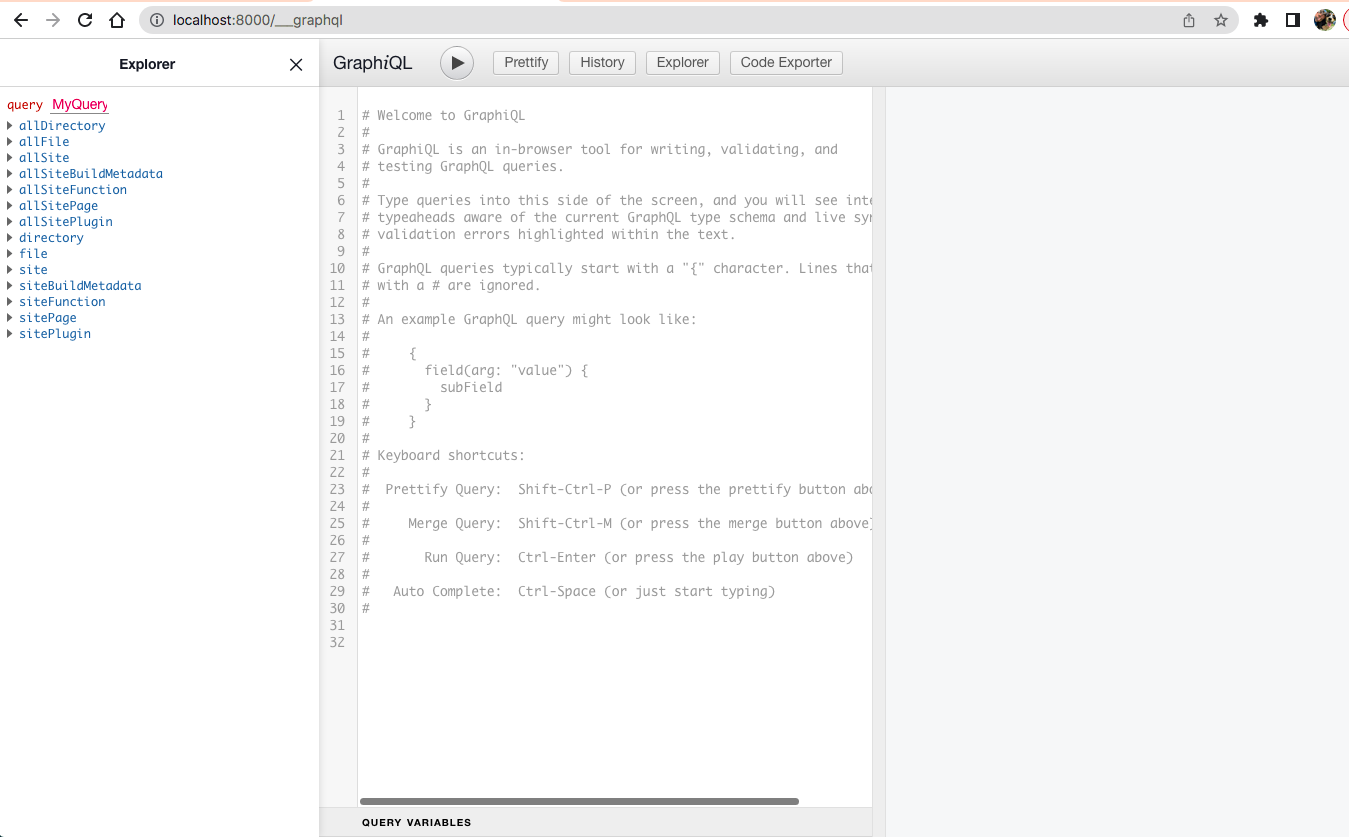
Task: Edit the MyQuery query name
Action: pyautogui.click(x=80, y=105)
